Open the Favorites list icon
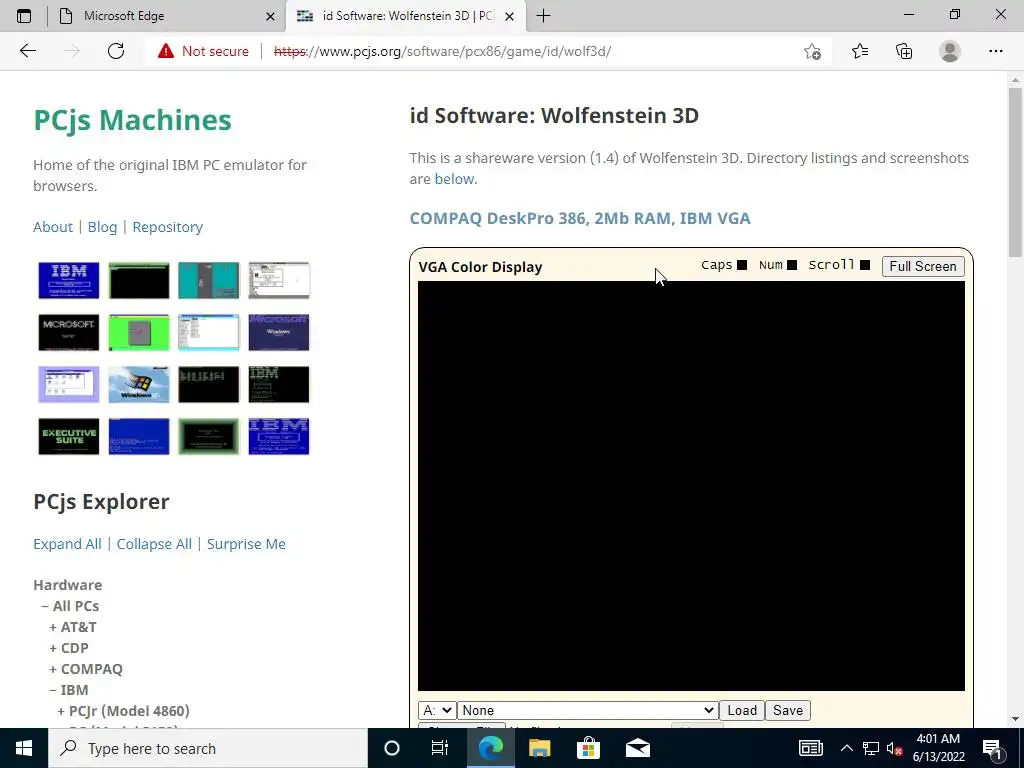 (859, 51)
